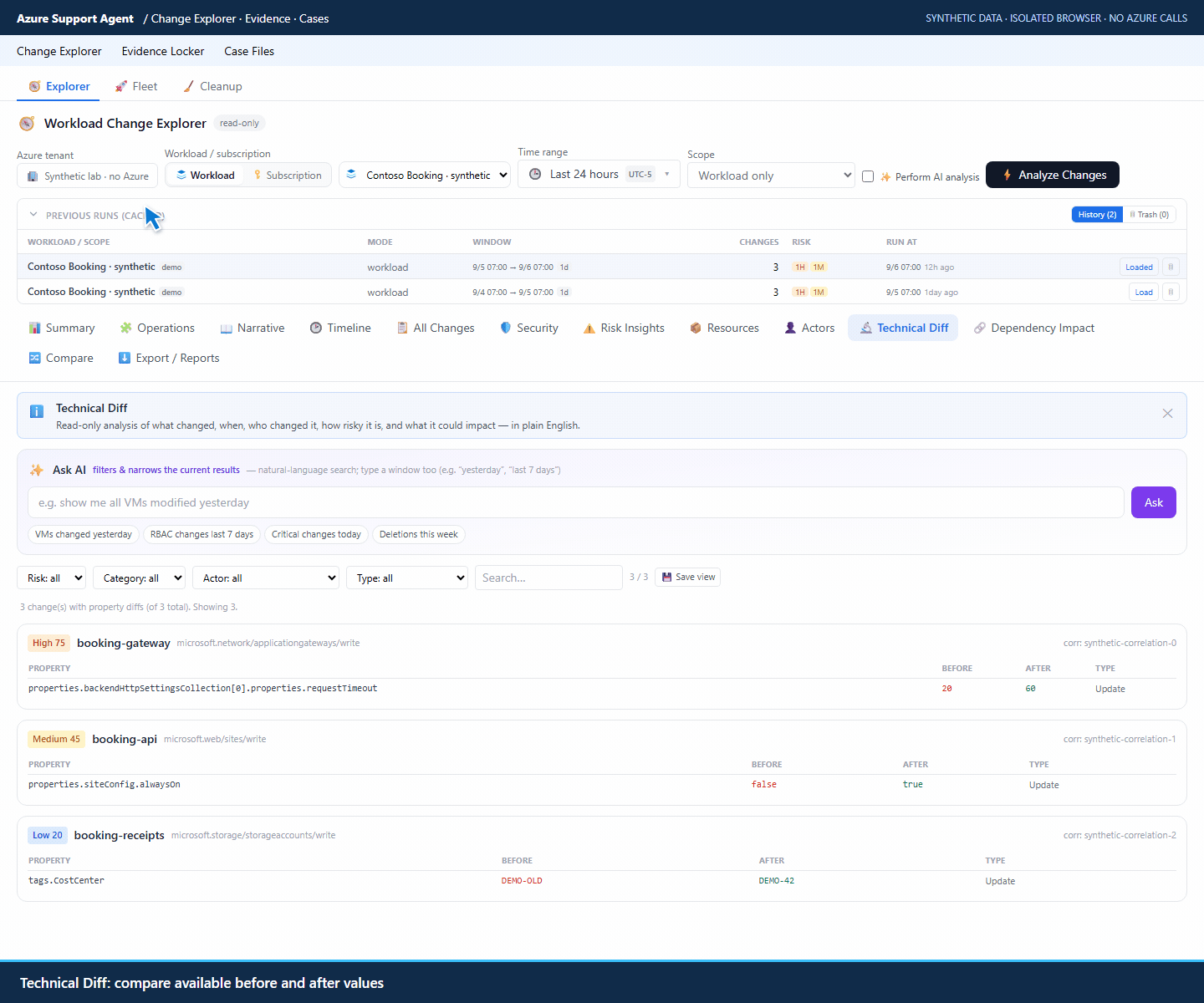Click the purple Ask button

tap(1154, 502)
